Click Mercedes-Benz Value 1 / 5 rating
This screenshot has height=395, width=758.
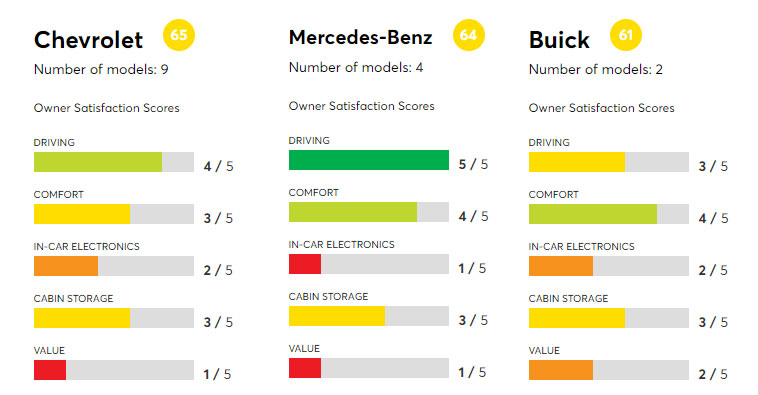[473, 372]
